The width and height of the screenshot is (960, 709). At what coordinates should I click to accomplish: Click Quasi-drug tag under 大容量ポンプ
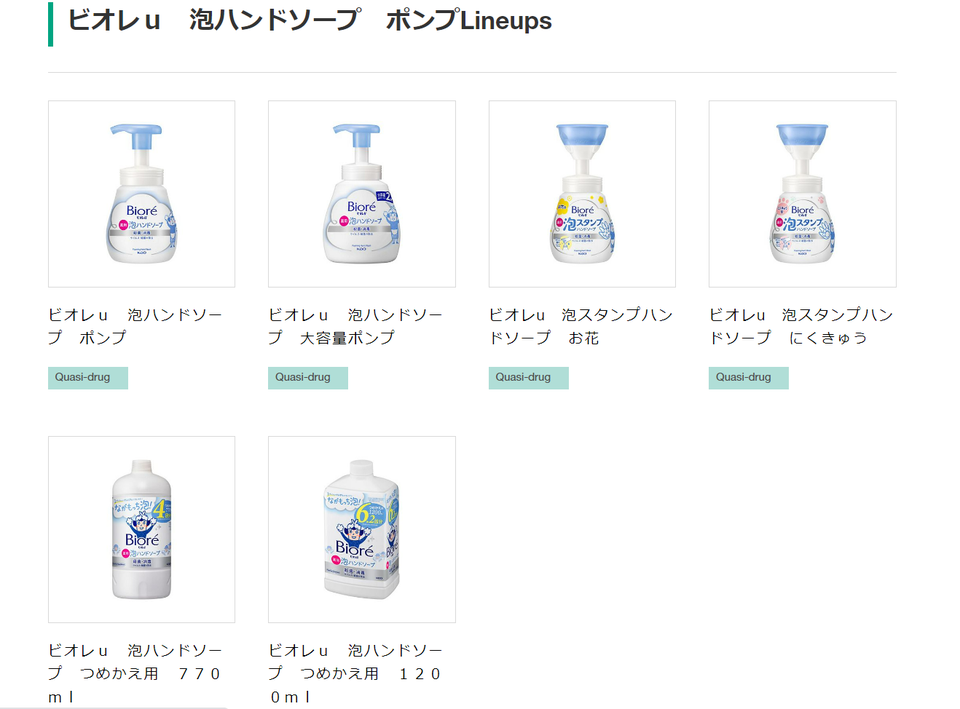click(308, 378)
